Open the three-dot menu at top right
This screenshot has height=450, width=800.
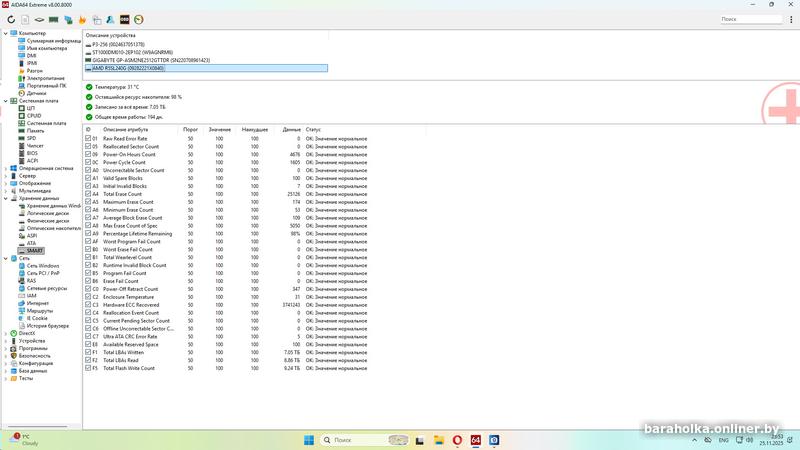click(791, 19)
